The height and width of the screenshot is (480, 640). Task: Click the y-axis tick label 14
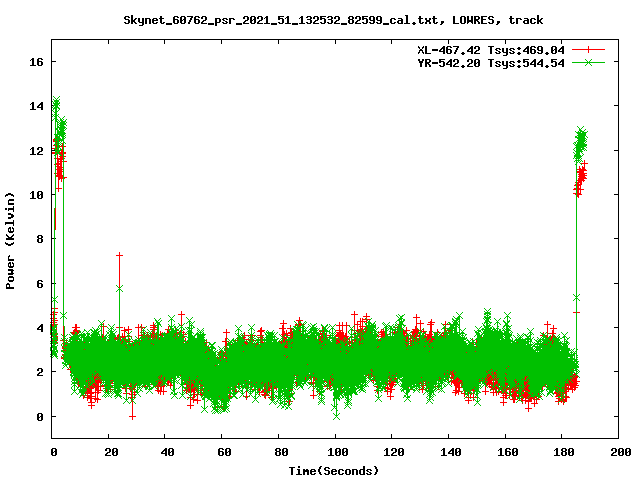point(36,106)
